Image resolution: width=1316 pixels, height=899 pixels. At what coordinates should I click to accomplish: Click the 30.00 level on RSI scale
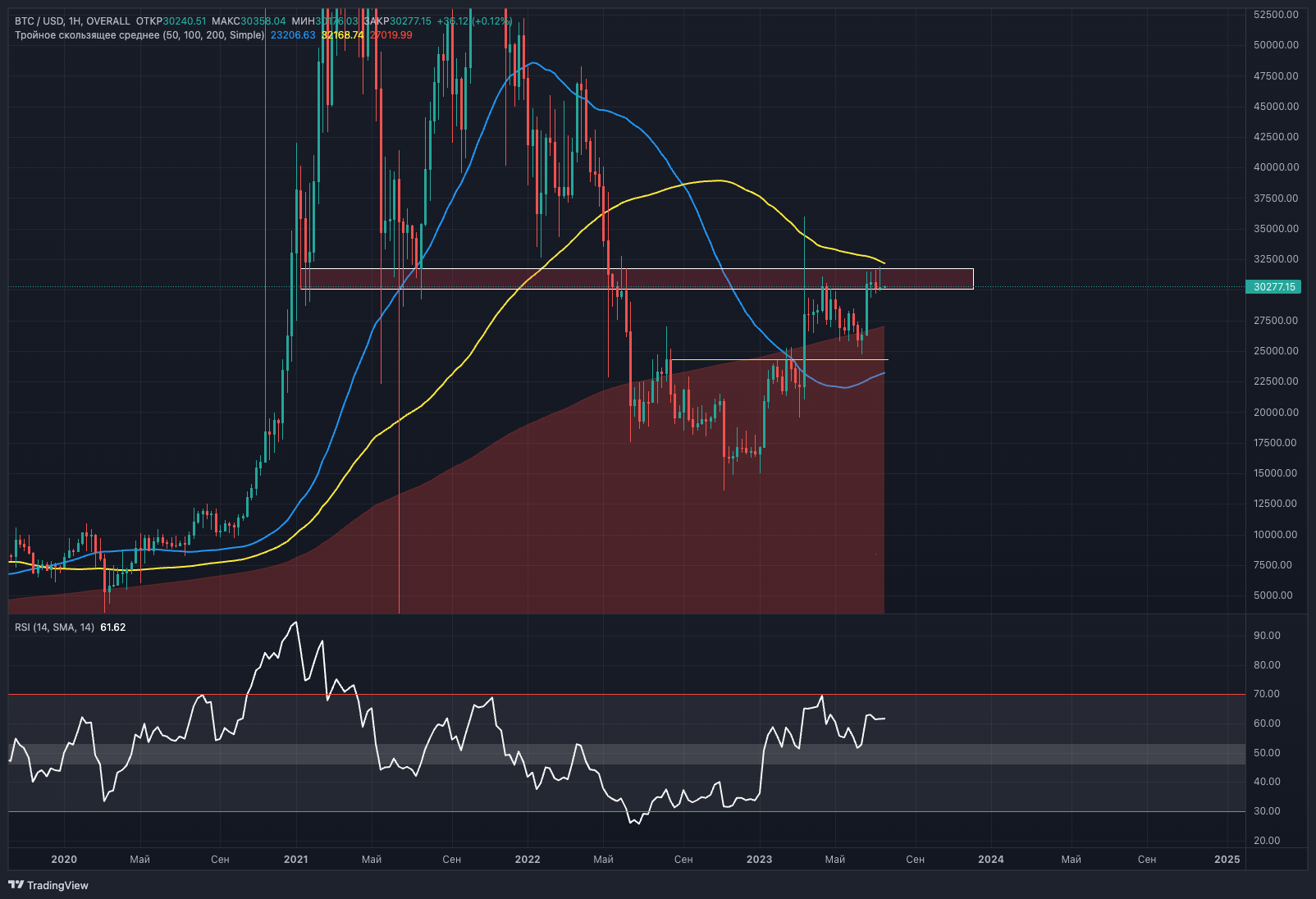pyautogui.click(x=1267, y=811)
